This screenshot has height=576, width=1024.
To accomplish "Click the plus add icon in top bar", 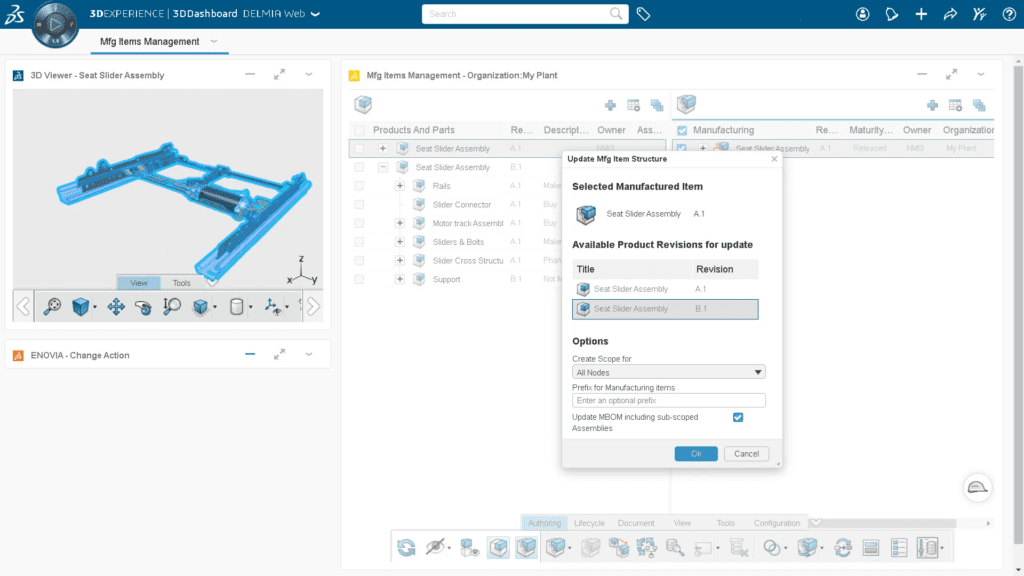I will pyautogui.click(x=921, y=14).
